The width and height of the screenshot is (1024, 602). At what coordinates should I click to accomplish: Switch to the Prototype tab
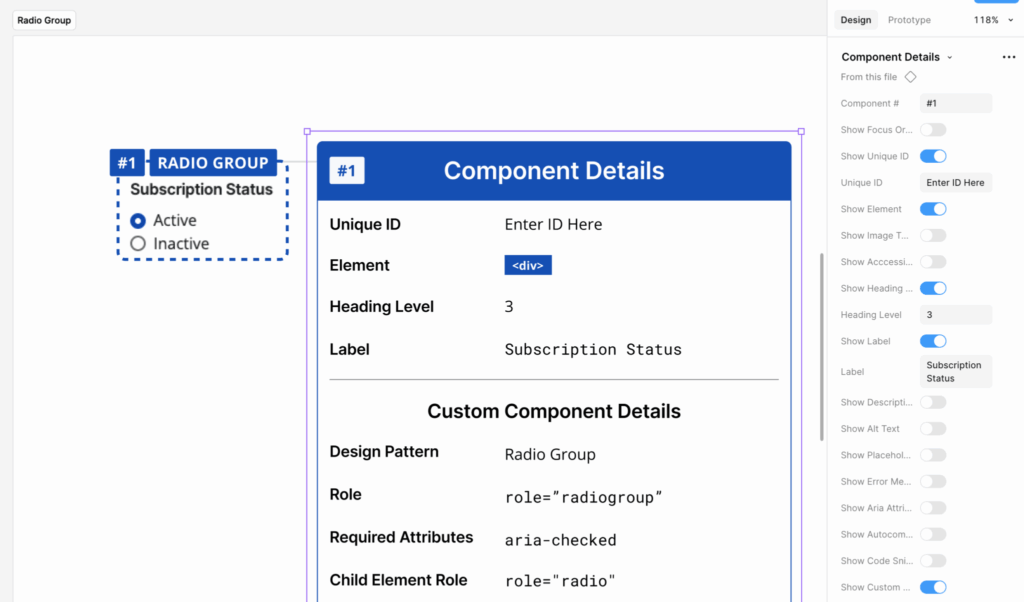908,19
